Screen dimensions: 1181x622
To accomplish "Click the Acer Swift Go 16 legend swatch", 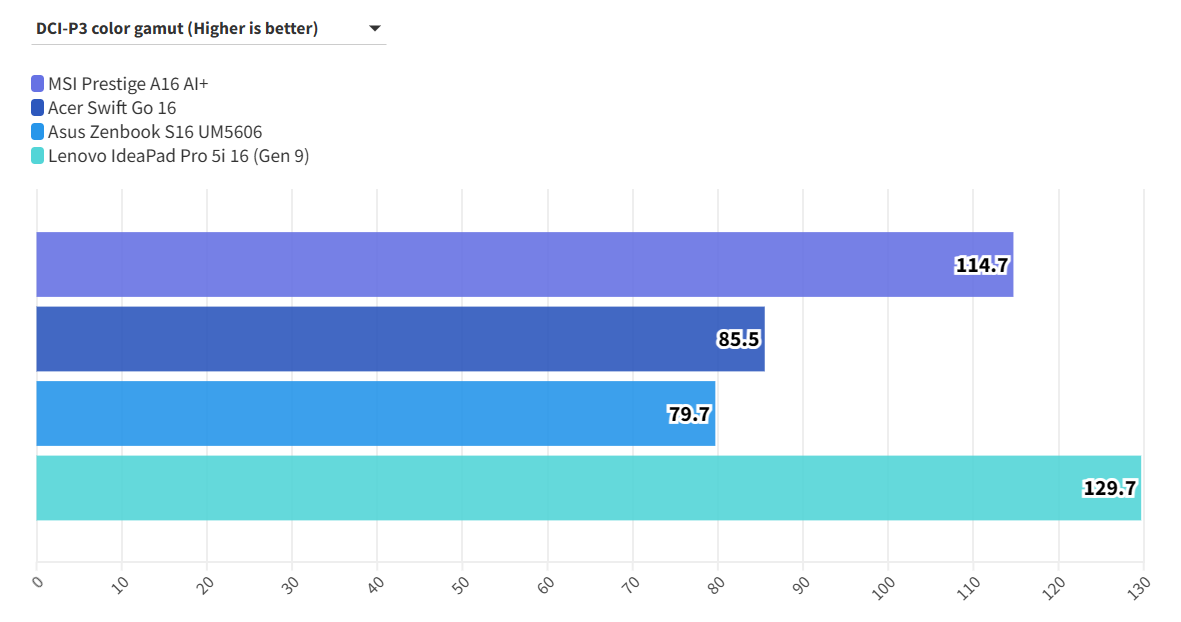I will (x=38, y=108).
